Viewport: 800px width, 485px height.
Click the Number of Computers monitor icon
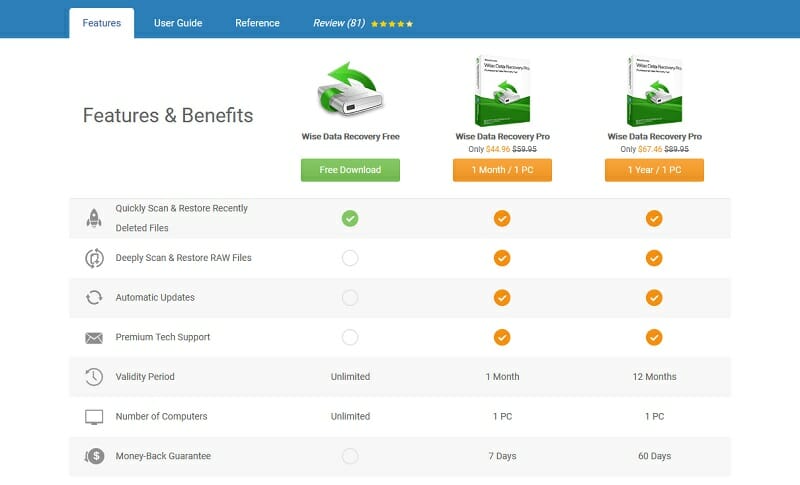(x=94, y=417)
